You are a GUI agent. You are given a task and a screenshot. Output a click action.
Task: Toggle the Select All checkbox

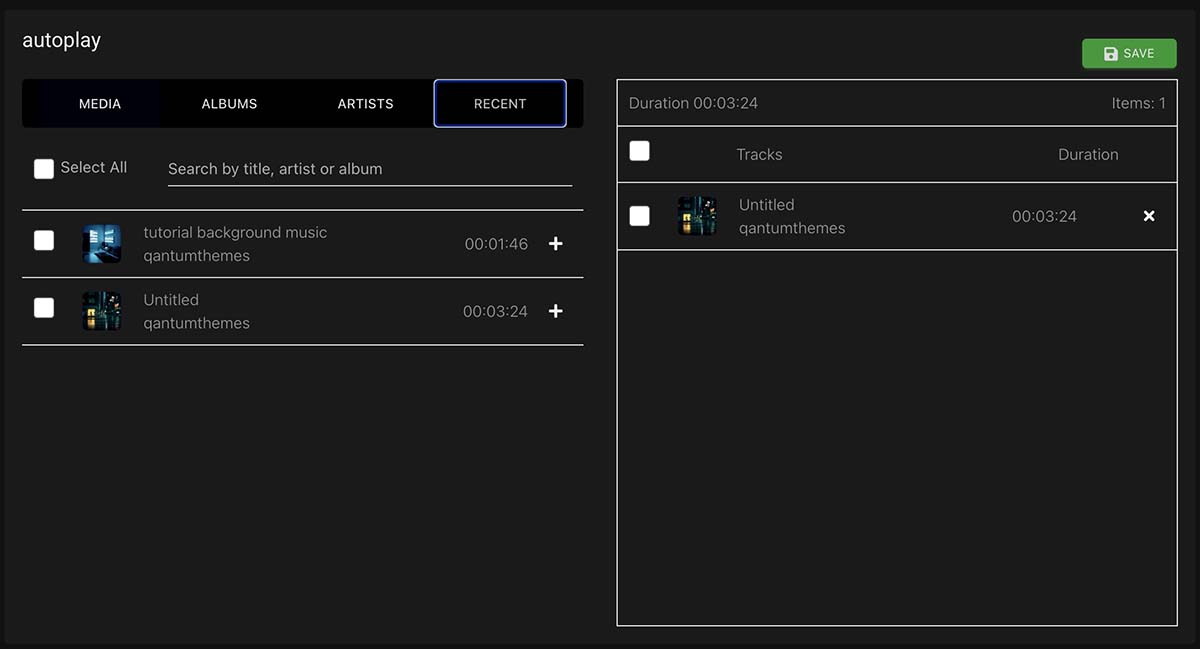click(x=44, y=169)
